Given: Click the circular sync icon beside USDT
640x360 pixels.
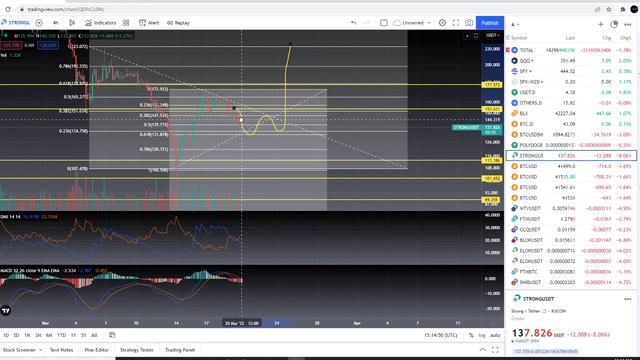Looking at the screenshot, I should pos(476,36).
